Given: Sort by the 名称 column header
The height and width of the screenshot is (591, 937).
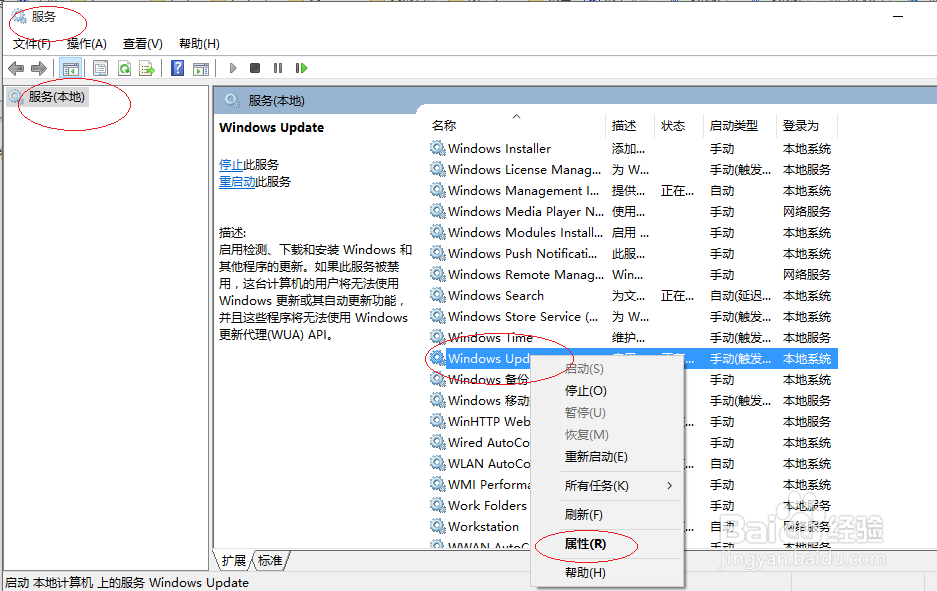Looking at the screenshot, I should tap(516, 125).
